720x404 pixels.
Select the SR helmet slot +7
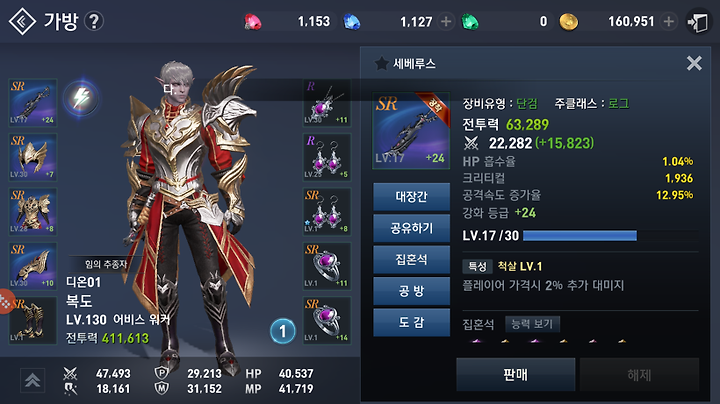(x=33, y=157)
